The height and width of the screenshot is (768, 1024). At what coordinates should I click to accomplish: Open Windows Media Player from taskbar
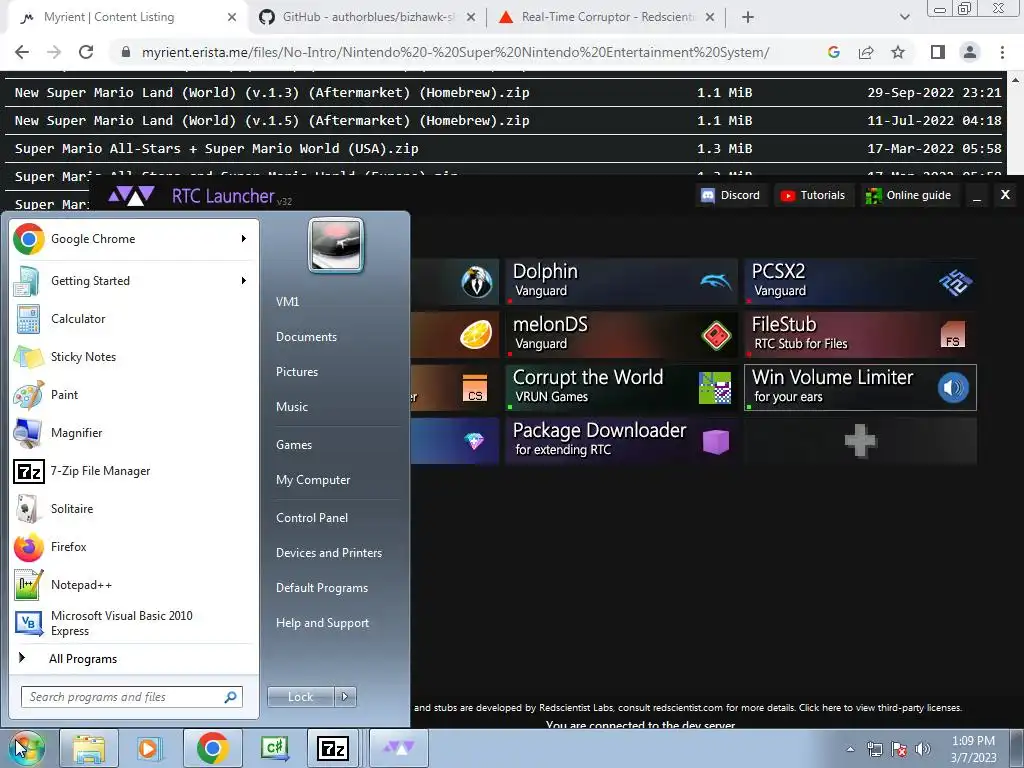click(x=148, y=748)
